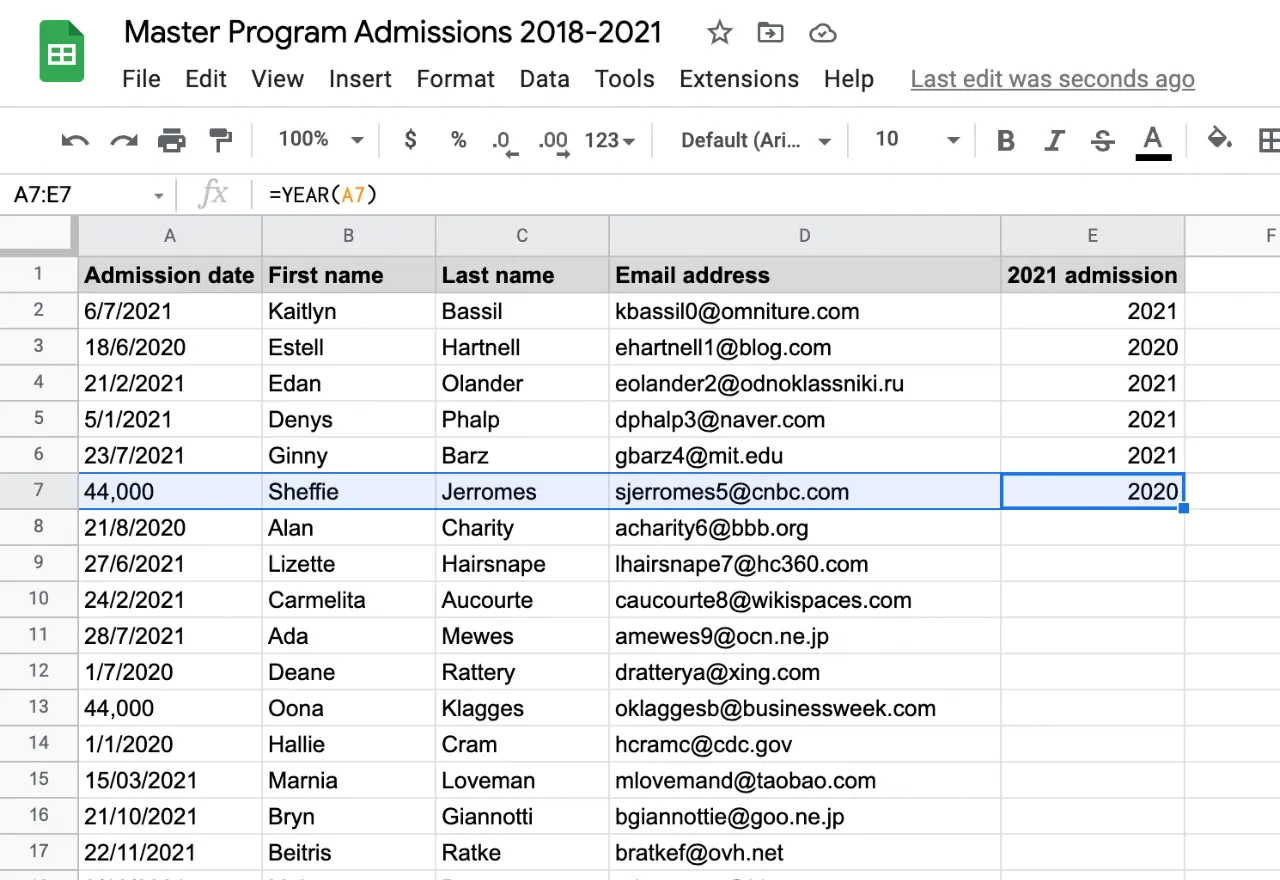The image size is (1280, 880).
Task: Click the fill handle on cell E7
Action: [1184, 509]
